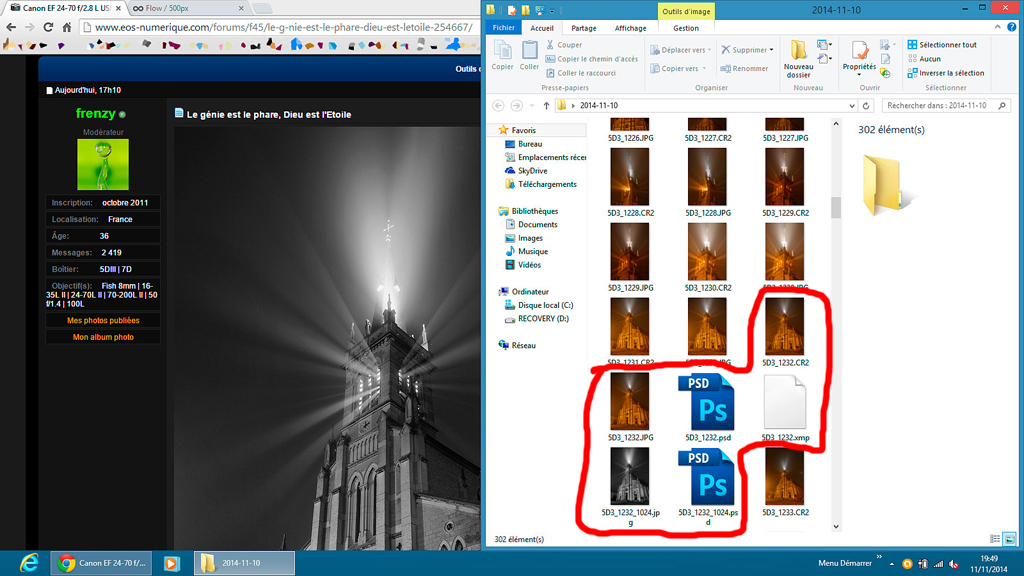Click Renommer in the Organiser group
The image size is (1024, 576).
click(744, 69)
